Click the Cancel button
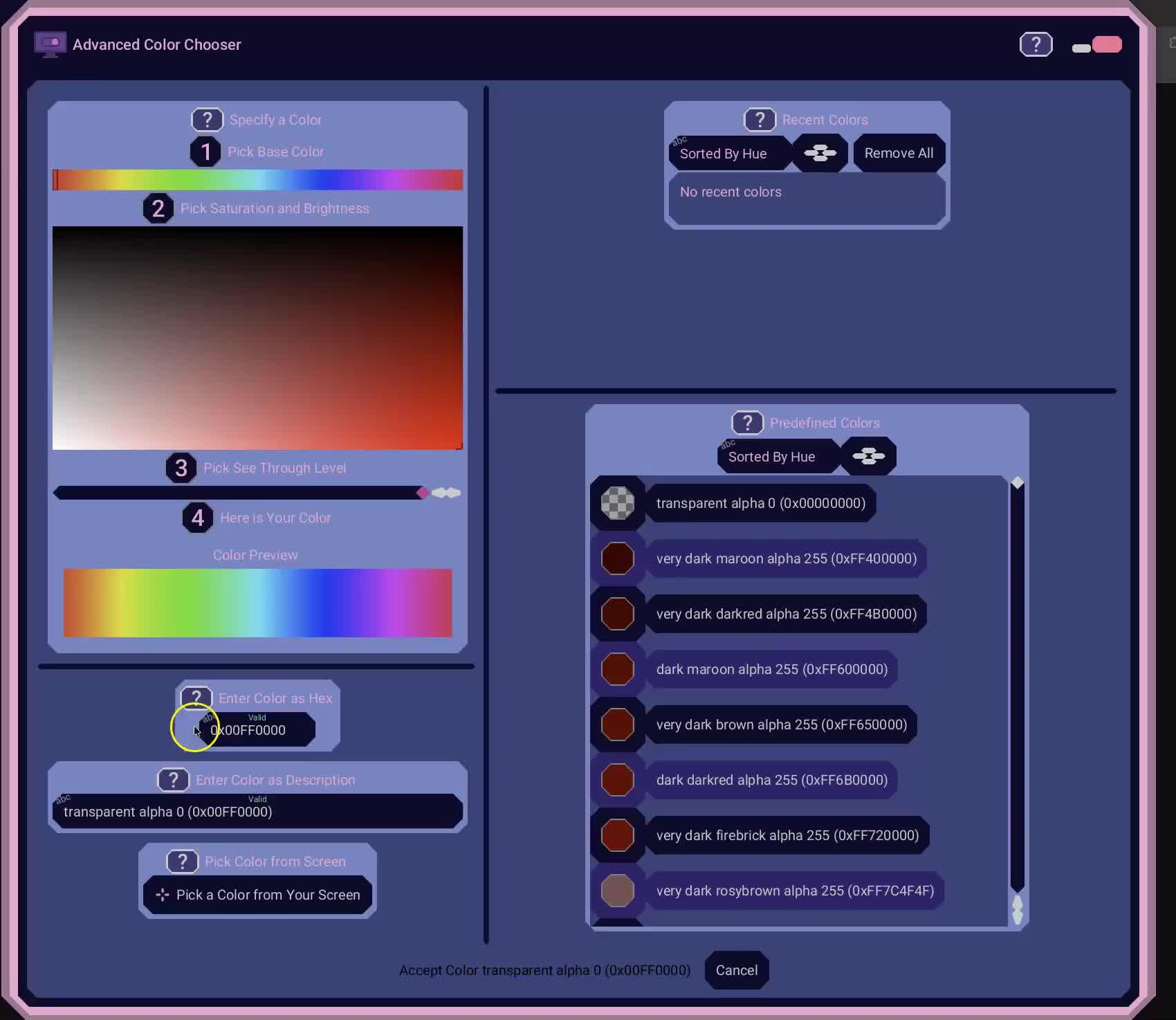This screenshot has height=1020, width=1176. 737,970
